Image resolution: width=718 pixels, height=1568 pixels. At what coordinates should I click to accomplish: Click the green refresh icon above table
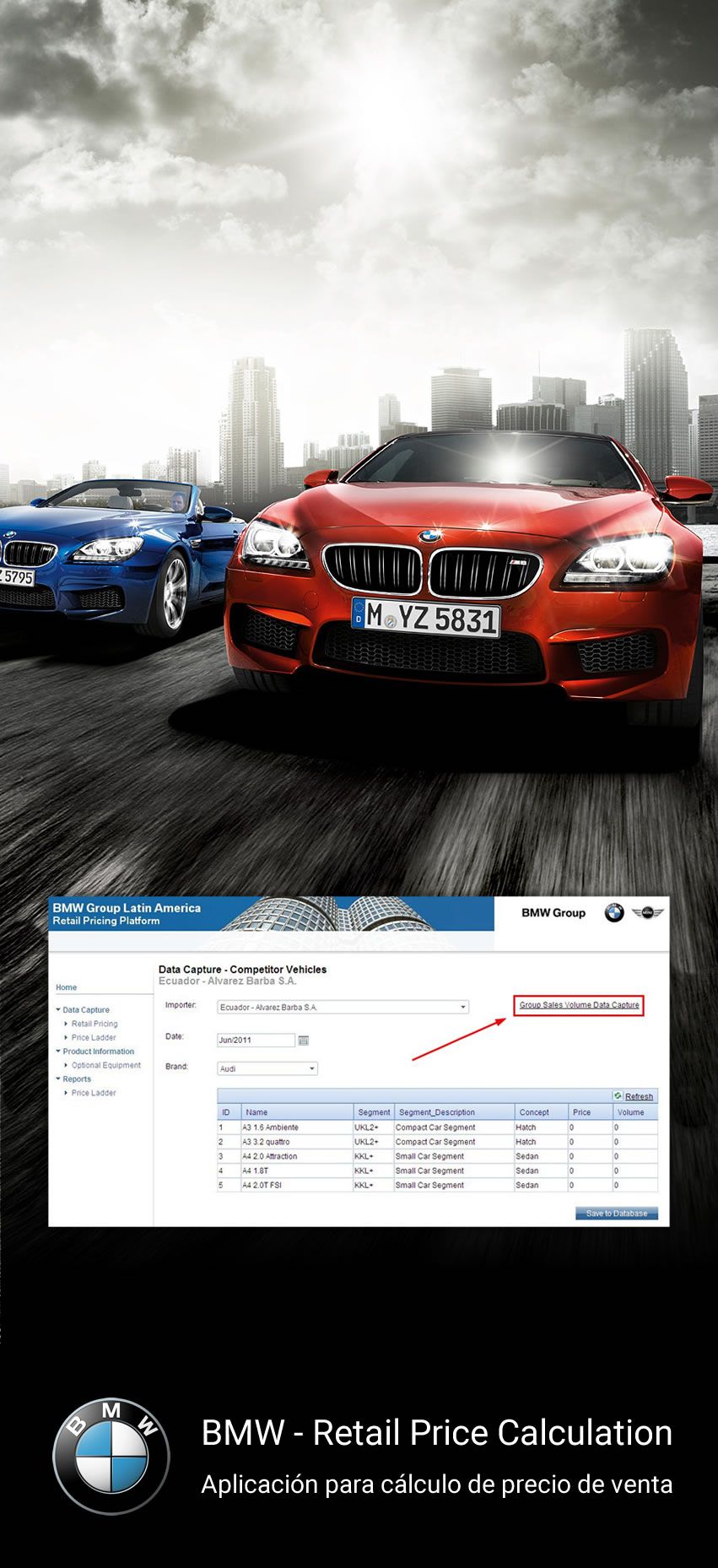pos(618,1095)
